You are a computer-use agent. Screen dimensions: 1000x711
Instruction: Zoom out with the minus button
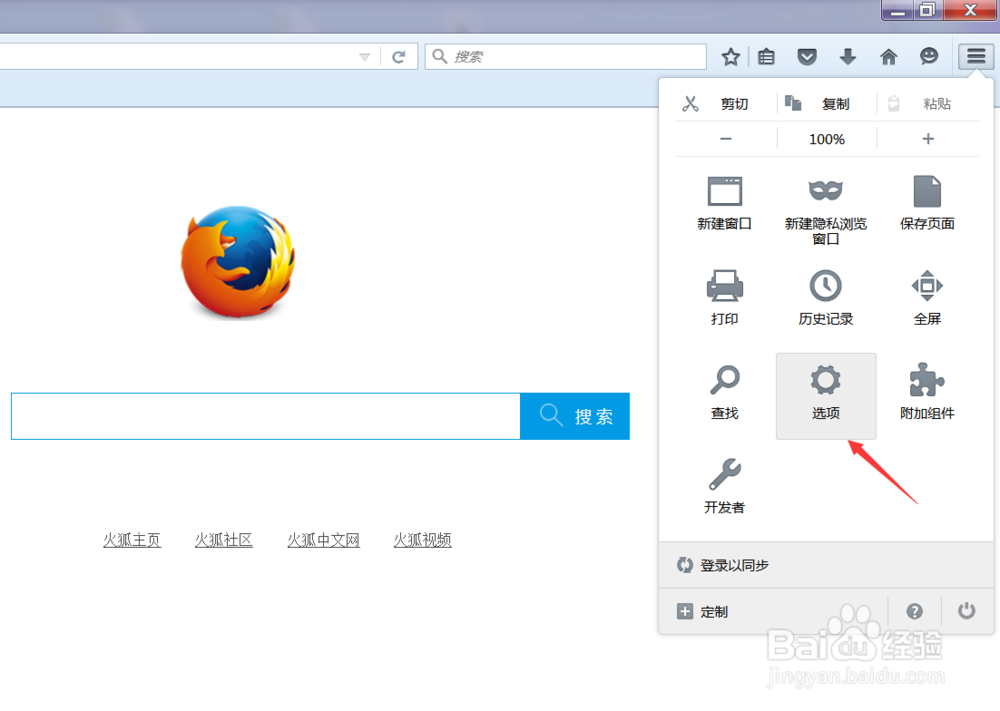(726, 139)
